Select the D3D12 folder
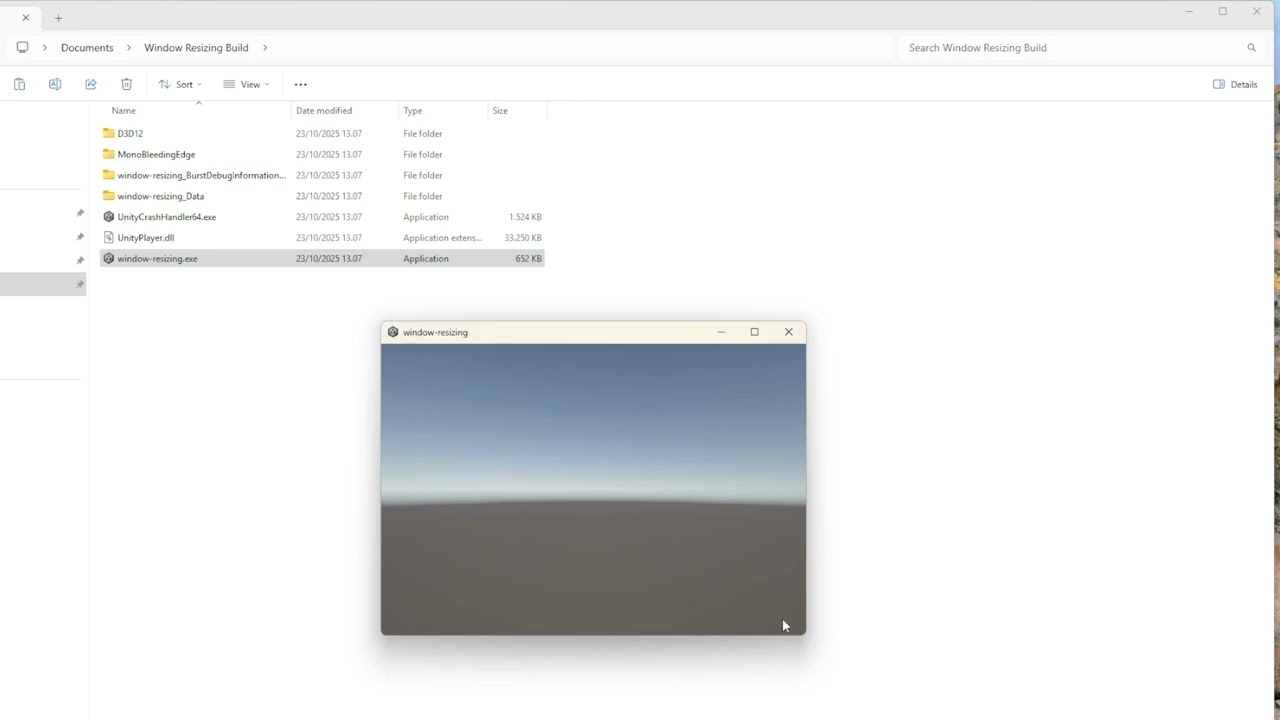1280x720 pixels. [130, 133]
